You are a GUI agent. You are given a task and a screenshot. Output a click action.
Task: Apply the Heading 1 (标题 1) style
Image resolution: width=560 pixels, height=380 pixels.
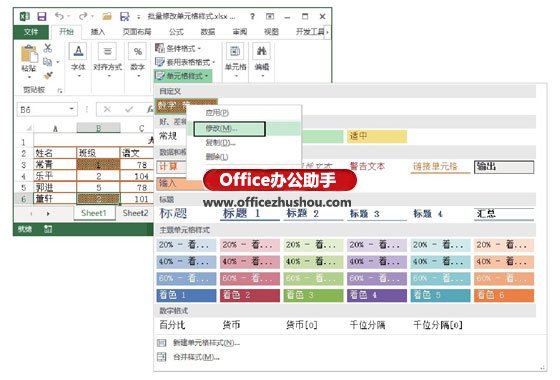(250, 214)
